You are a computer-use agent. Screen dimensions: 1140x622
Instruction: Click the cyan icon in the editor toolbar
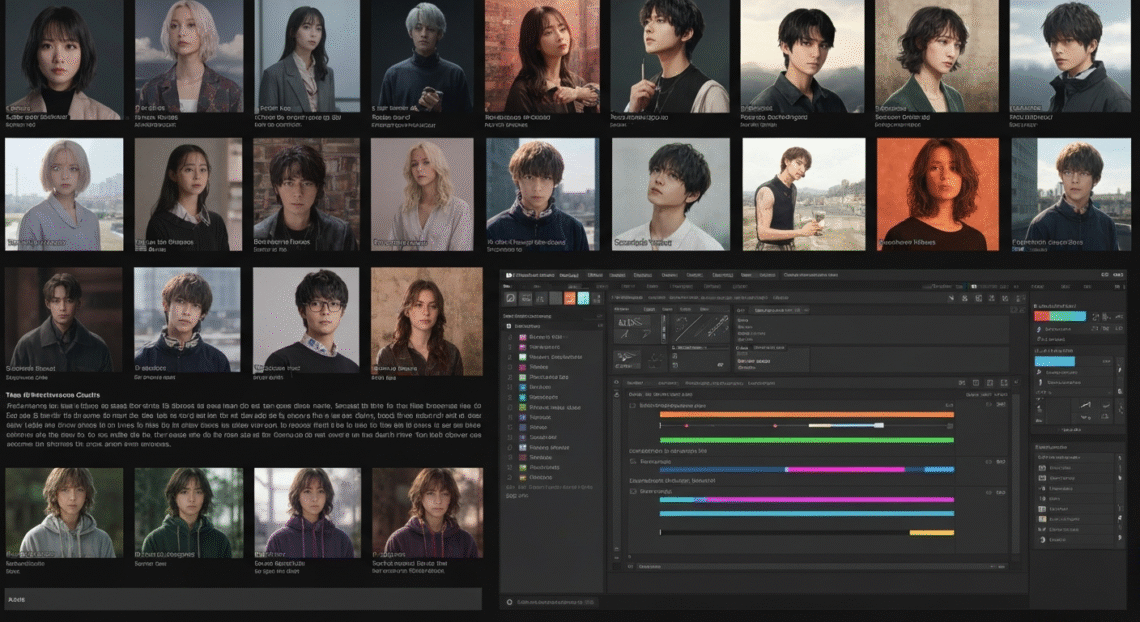(583, 298)
